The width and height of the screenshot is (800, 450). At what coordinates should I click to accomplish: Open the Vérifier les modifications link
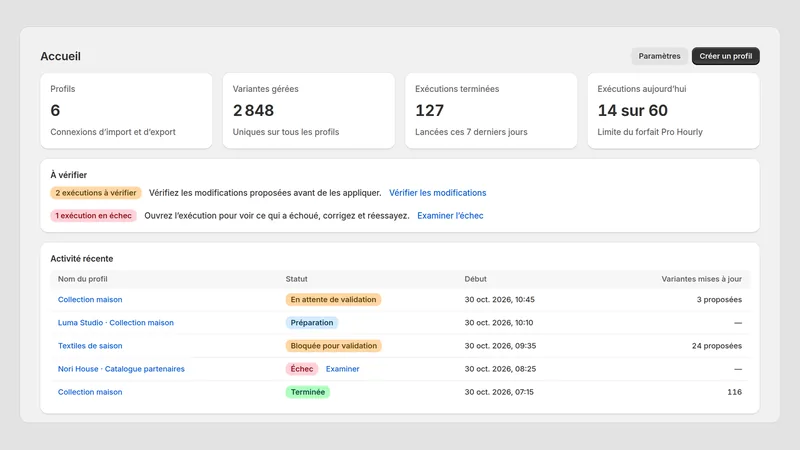click(x=437, y=193)
